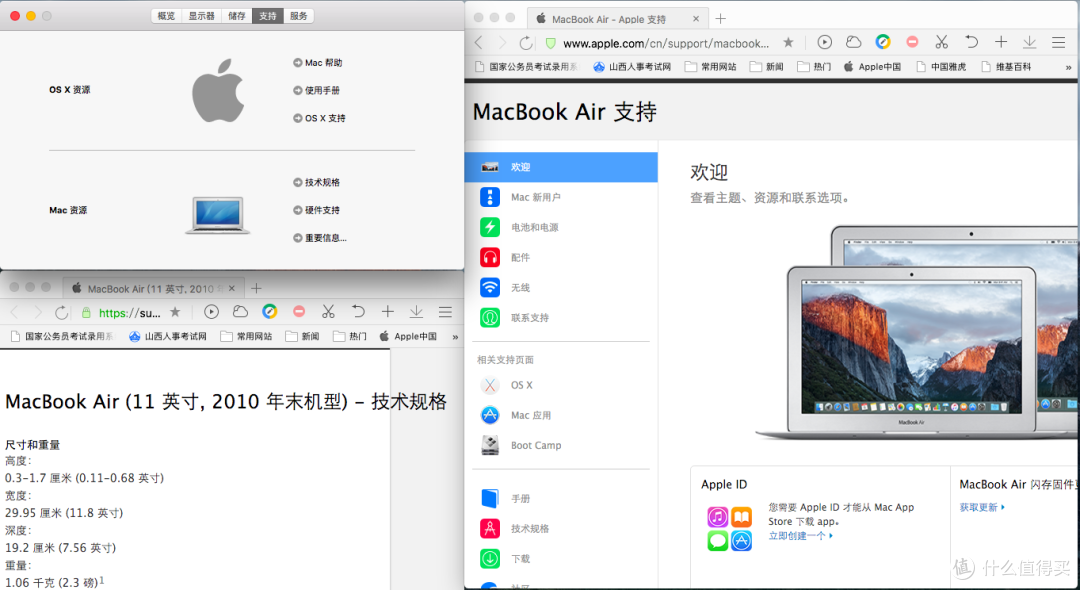Click the blue 手册 book icon
The height and width of the screenshot is (590, 1080).
[x=490, y=498]
